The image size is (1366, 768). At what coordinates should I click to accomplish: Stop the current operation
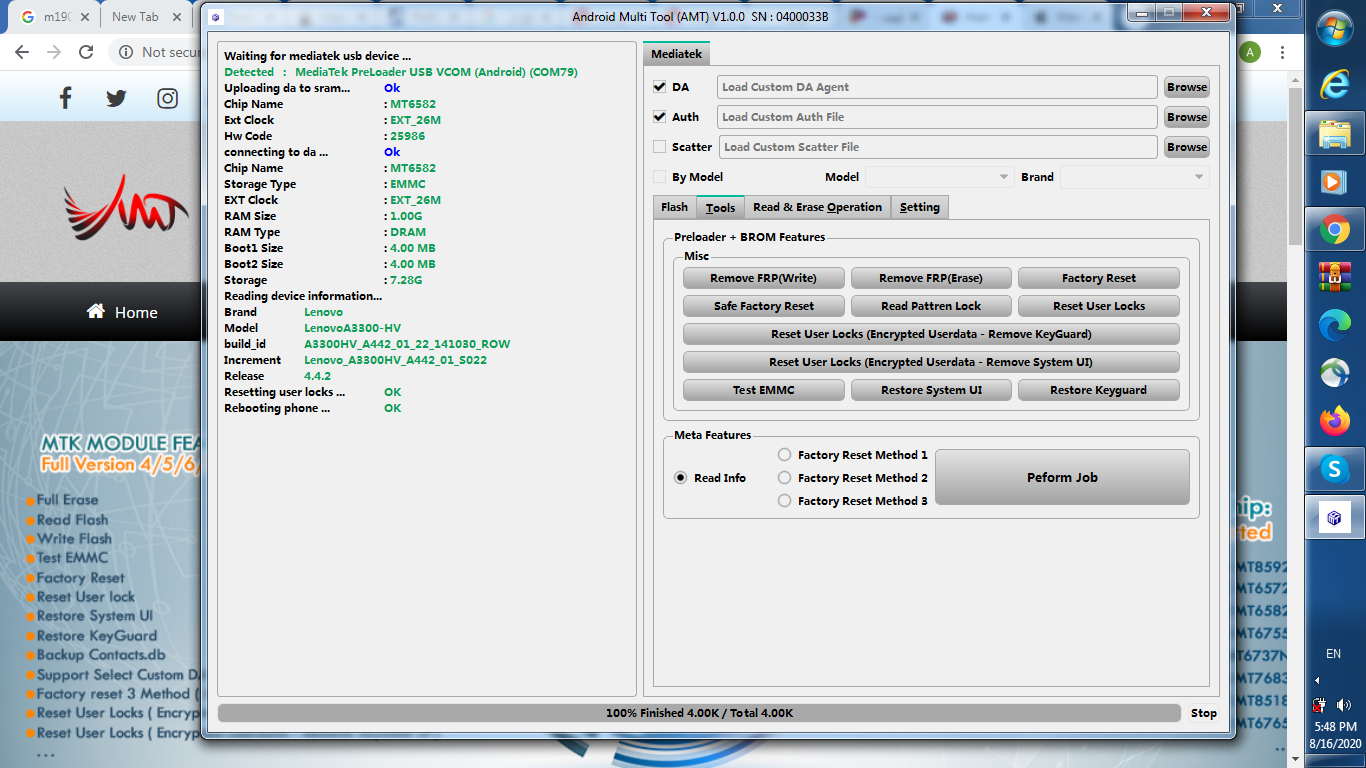(x=1204, y=713)
